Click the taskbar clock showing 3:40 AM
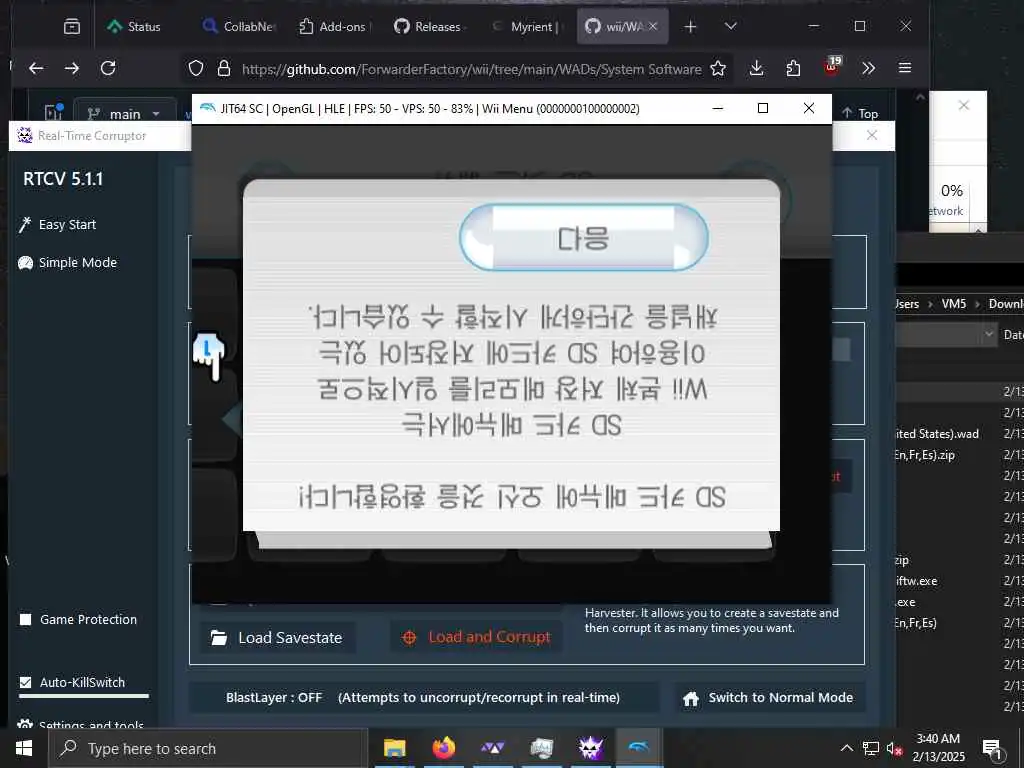This screenshot has height=768, width=1024. 938,748
